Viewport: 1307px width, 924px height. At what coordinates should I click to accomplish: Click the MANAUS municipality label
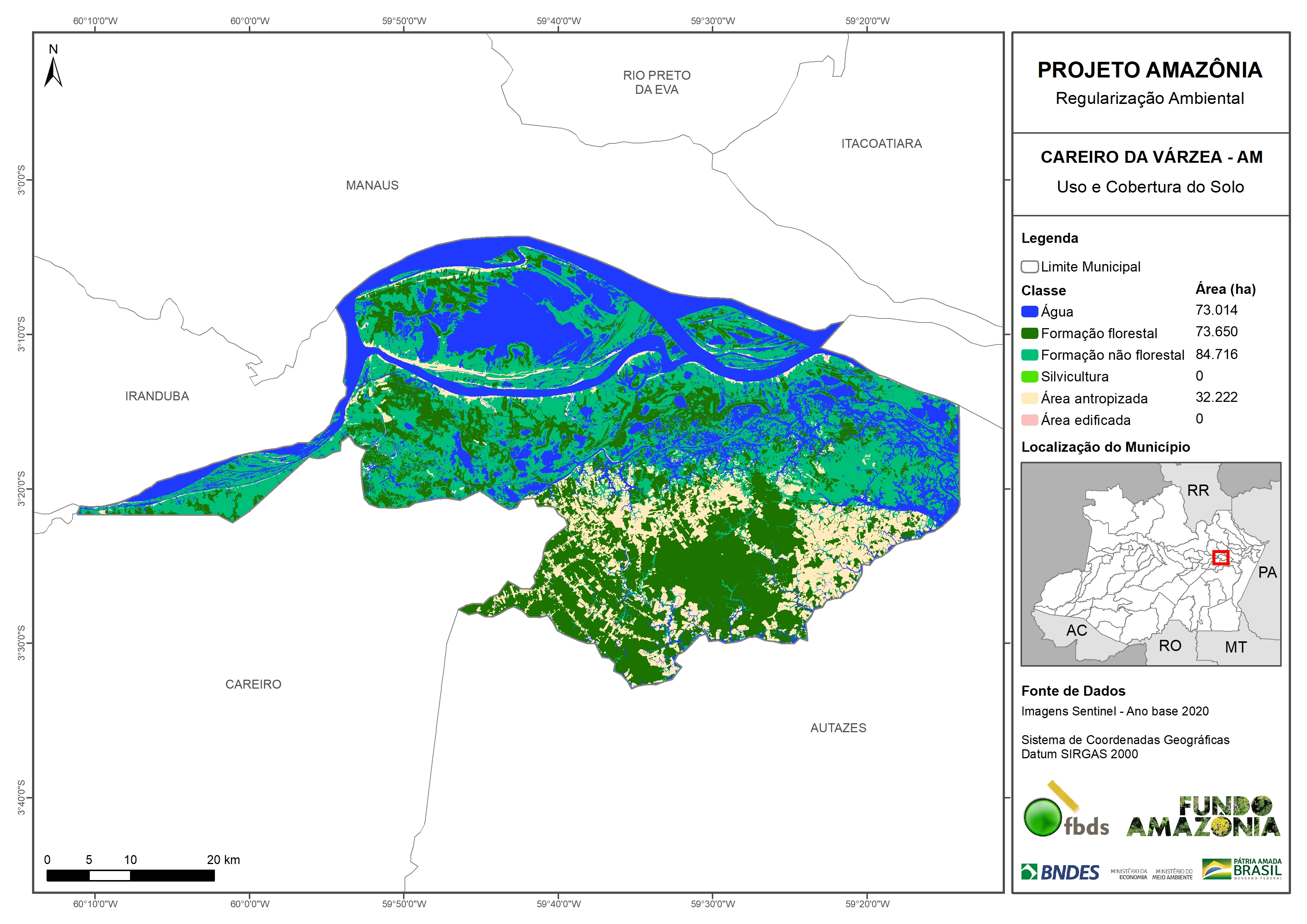pyautogui.click(x=372, y=185)
